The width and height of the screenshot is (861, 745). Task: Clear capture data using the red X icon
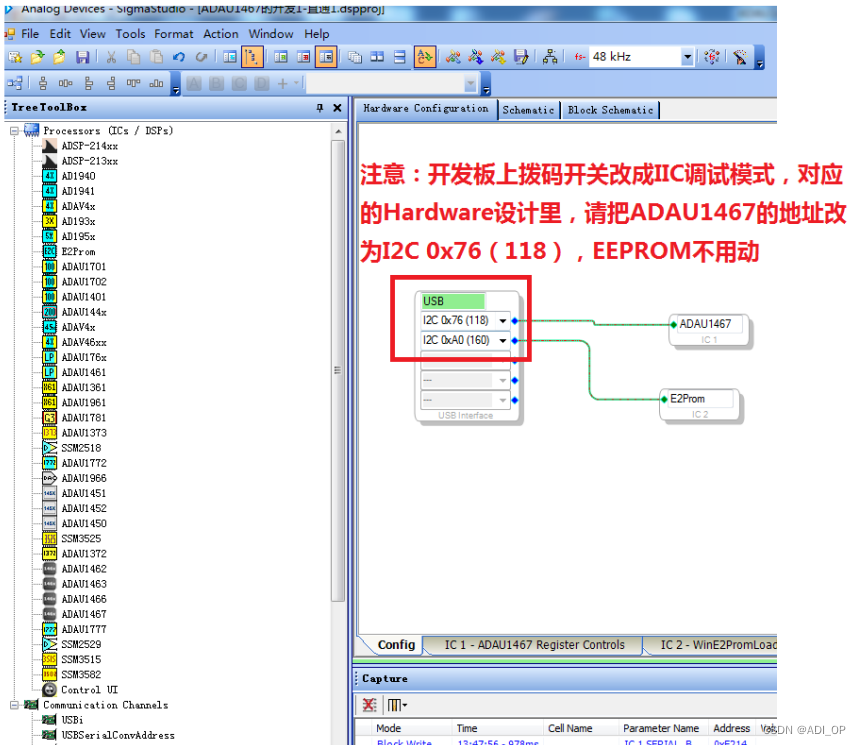click(x=369, y=704)
